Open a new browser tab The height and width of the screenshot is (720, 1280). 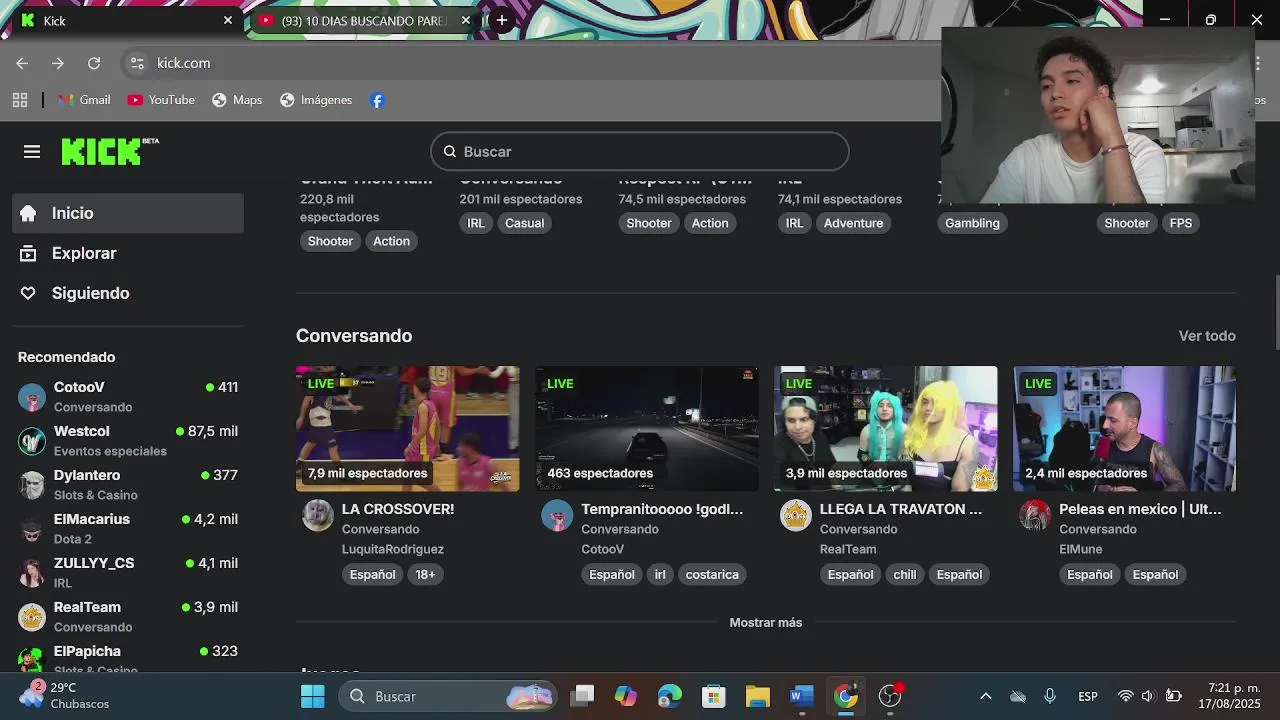pos(502,20)
